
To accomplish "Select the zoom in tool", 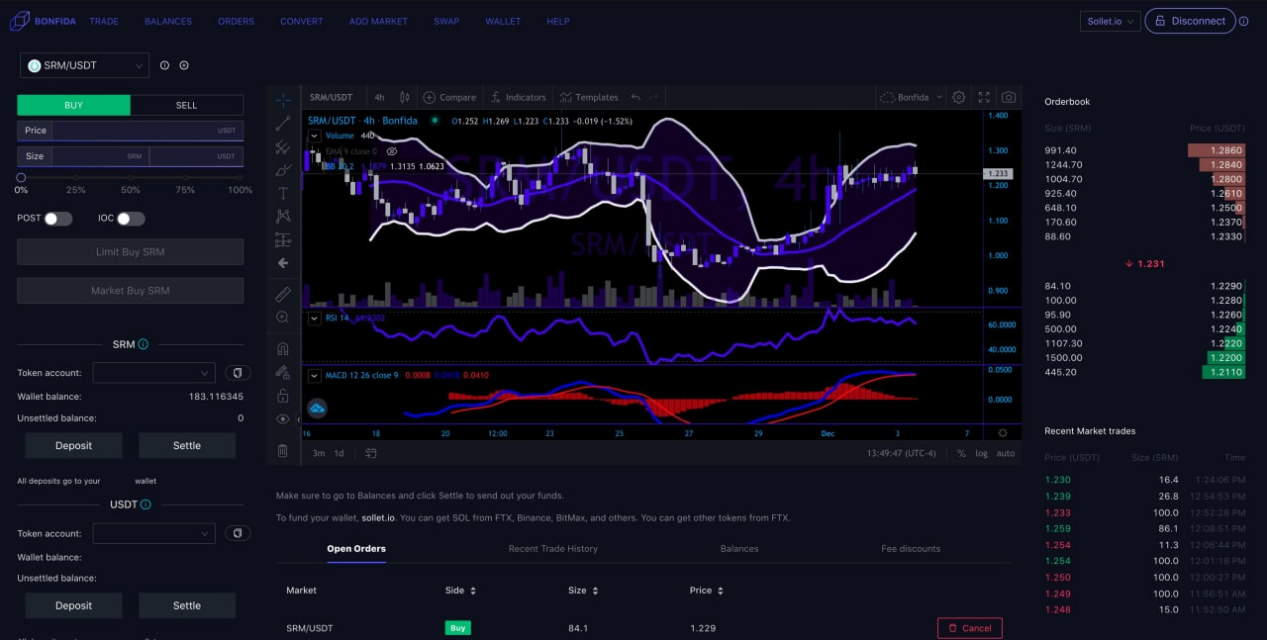I will tap(283, 317).
